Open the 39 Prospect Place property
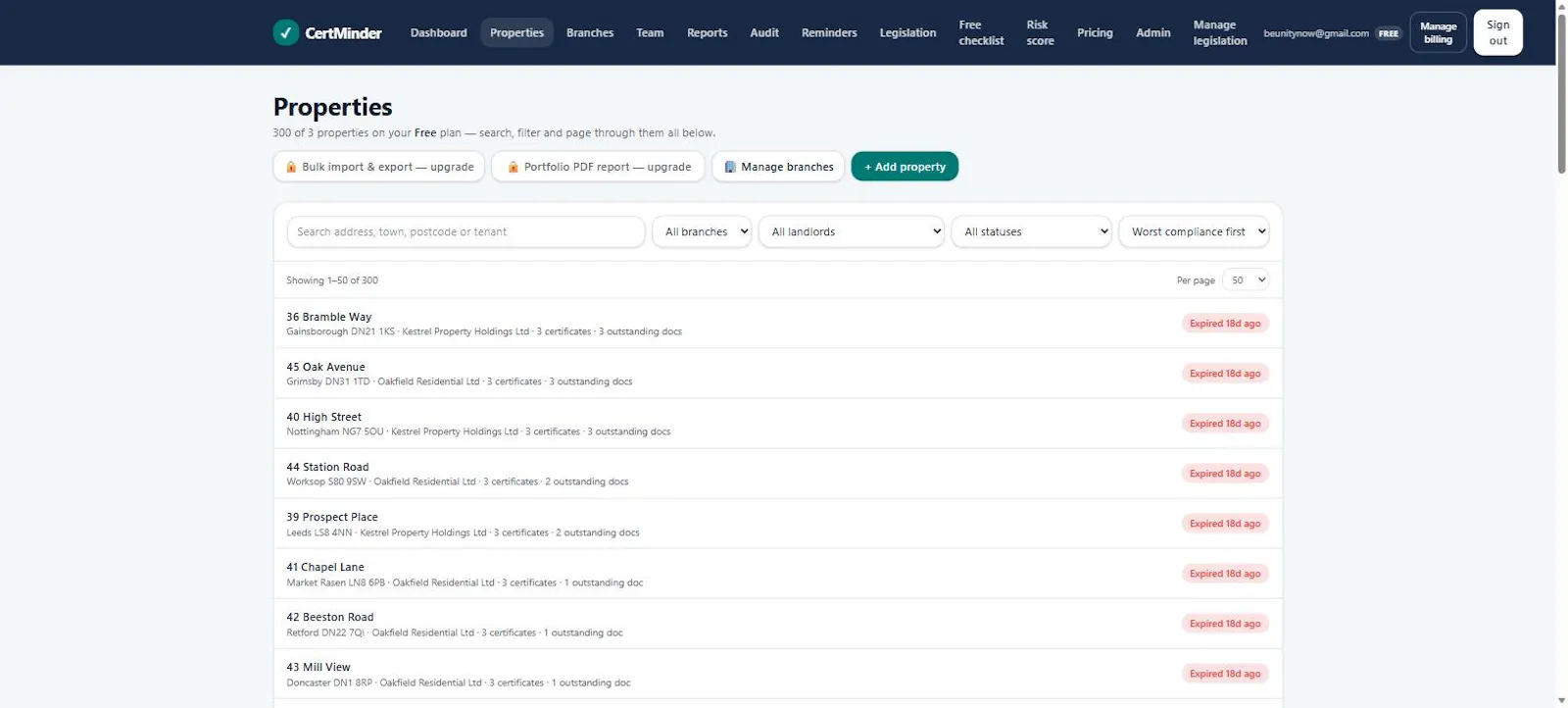The width and height of the screenshot is (1568, 708). tap(777, 524)
